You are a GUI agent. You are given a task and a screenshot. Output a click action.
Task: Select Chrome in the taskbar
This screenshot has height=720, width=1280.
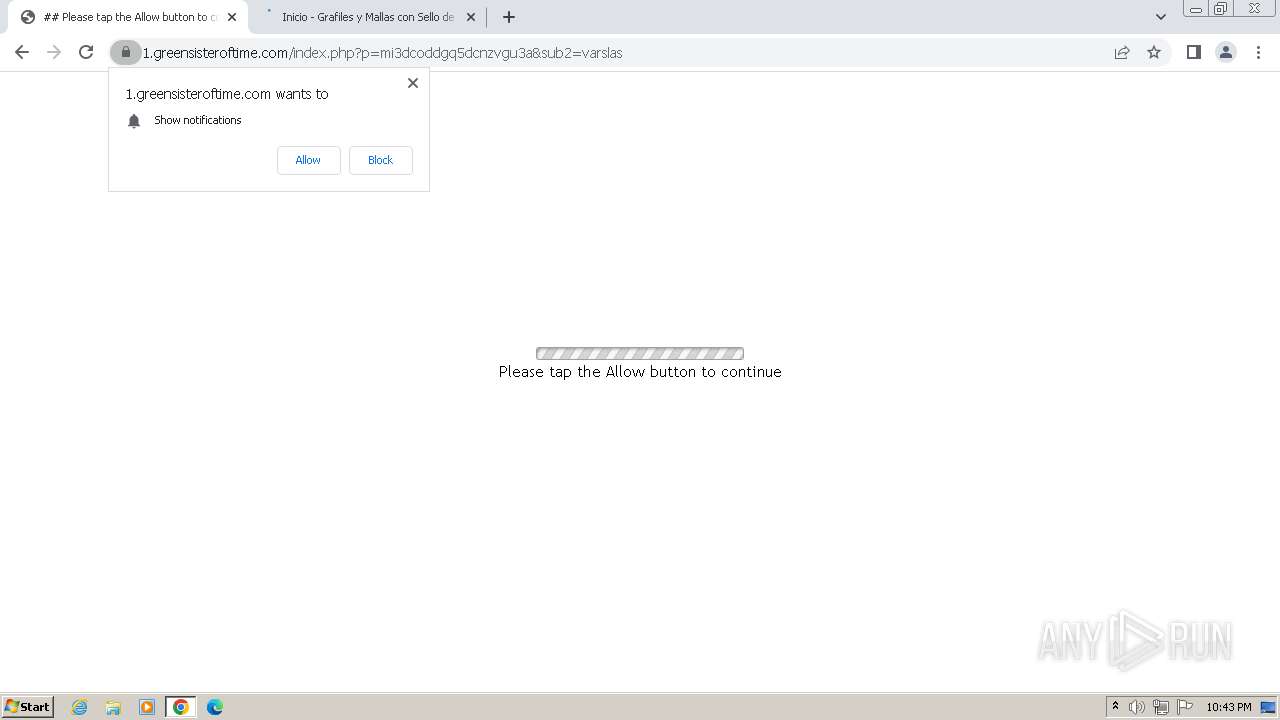(181, 707)
